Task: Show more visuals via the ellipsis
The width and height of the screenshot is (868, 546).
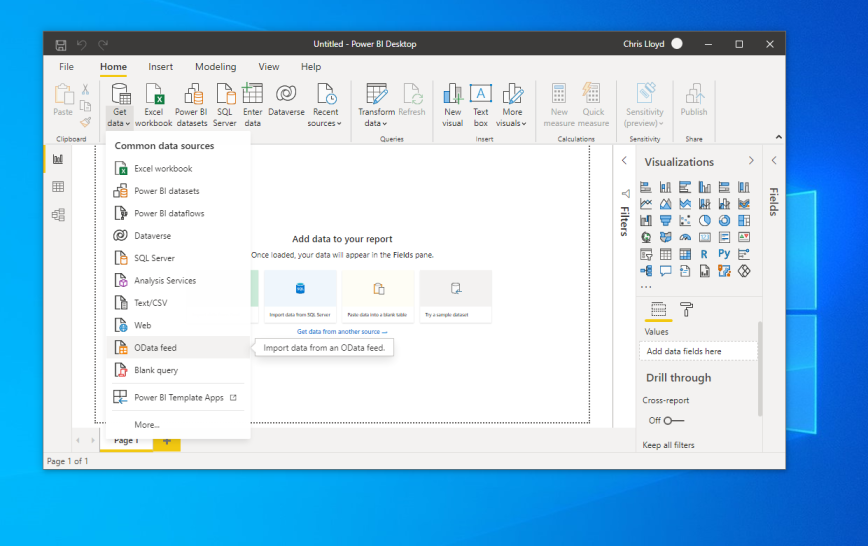Action: [646, 287]
